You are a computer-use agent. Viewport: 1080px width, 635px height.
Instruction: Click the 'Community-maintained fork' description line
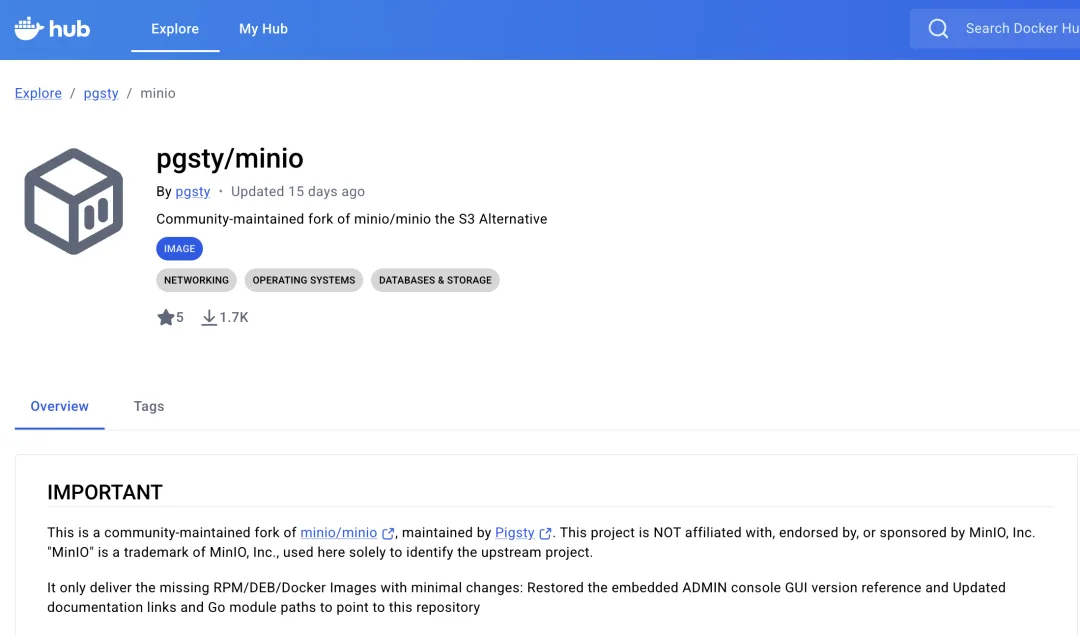tap(351, 219)
